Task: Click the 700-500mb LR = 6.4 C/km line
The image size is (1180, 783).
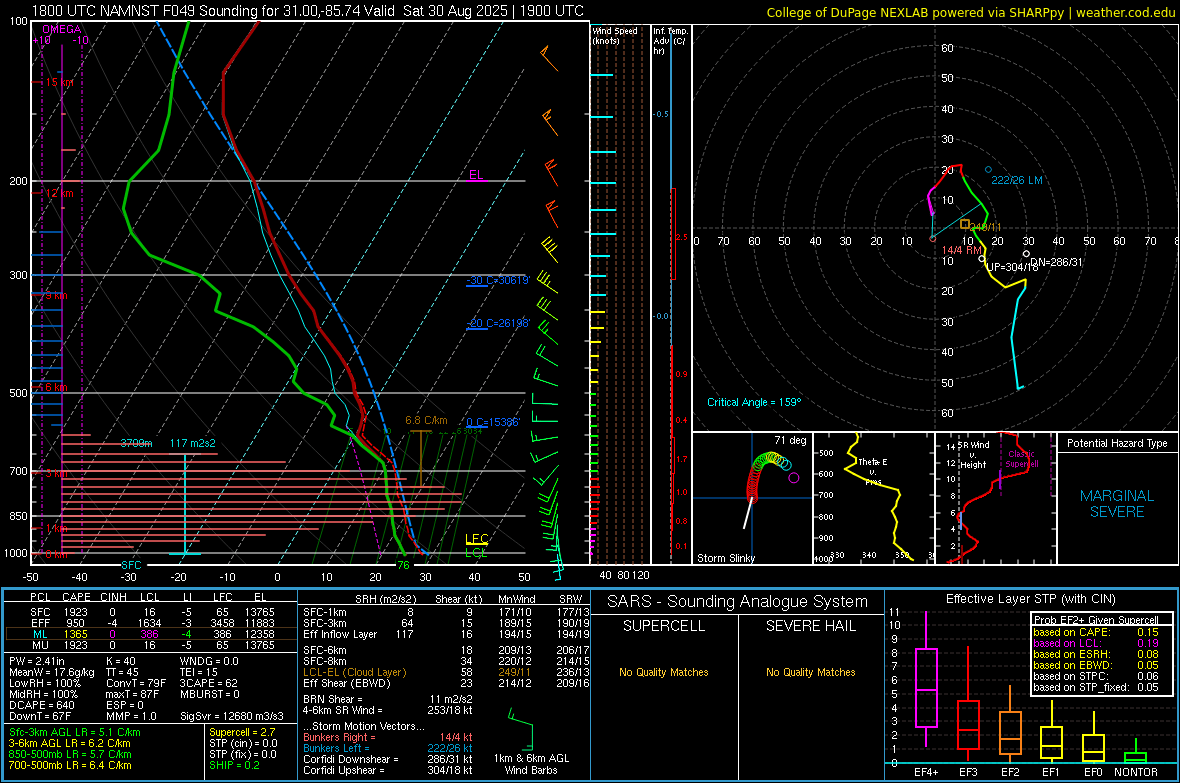Action: tap(70, 765)
